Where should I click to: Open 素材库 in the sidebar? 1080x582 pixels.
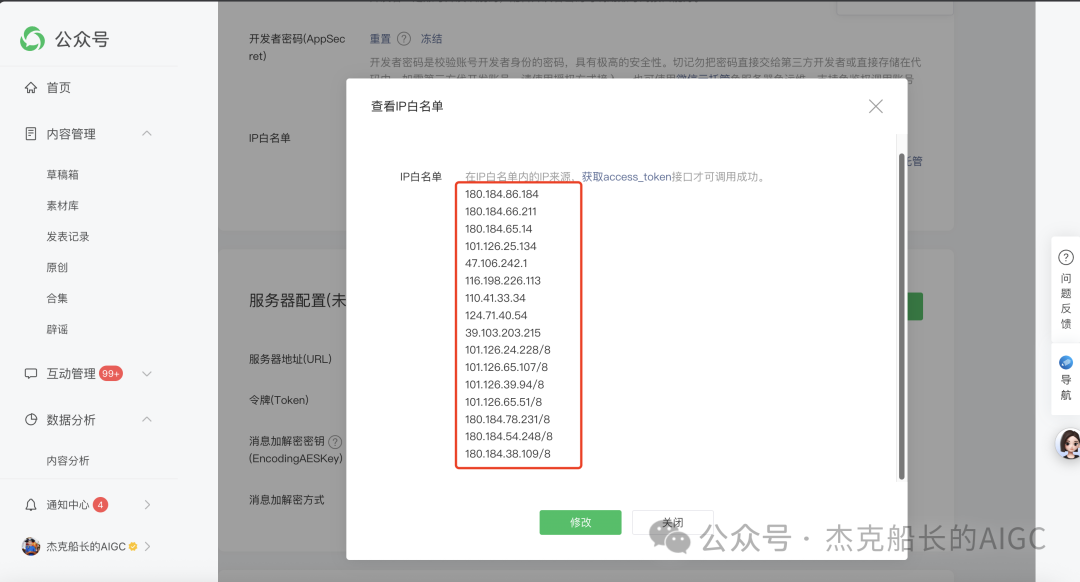[x=63, y=206]
